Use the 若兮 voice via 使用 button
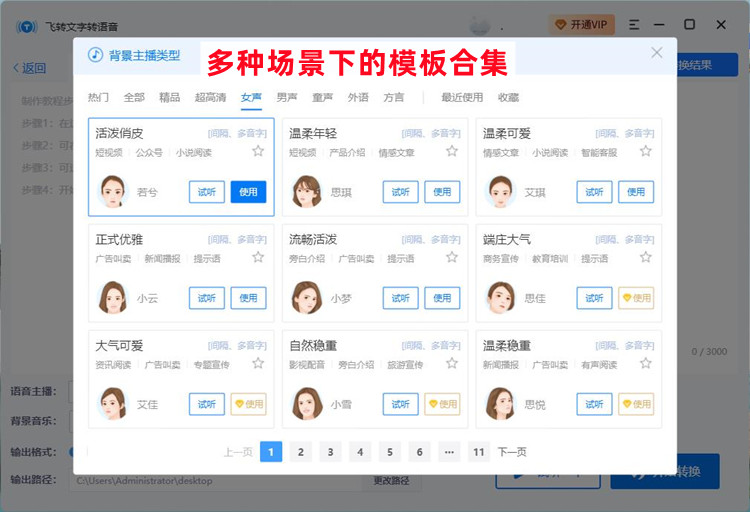Viewport: 750px width, 512px height. point(248,192)
